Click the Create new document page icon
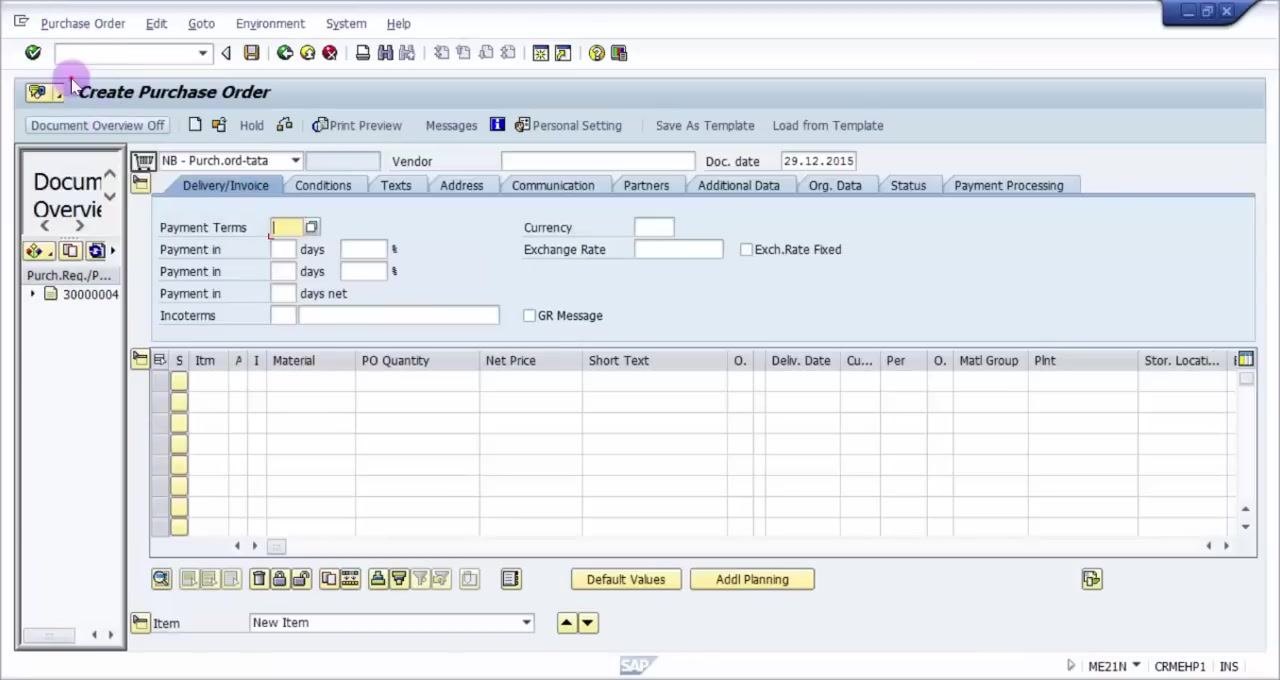Image resolution: width=1280 pixels, height=680 pixels. coord(195,125)
